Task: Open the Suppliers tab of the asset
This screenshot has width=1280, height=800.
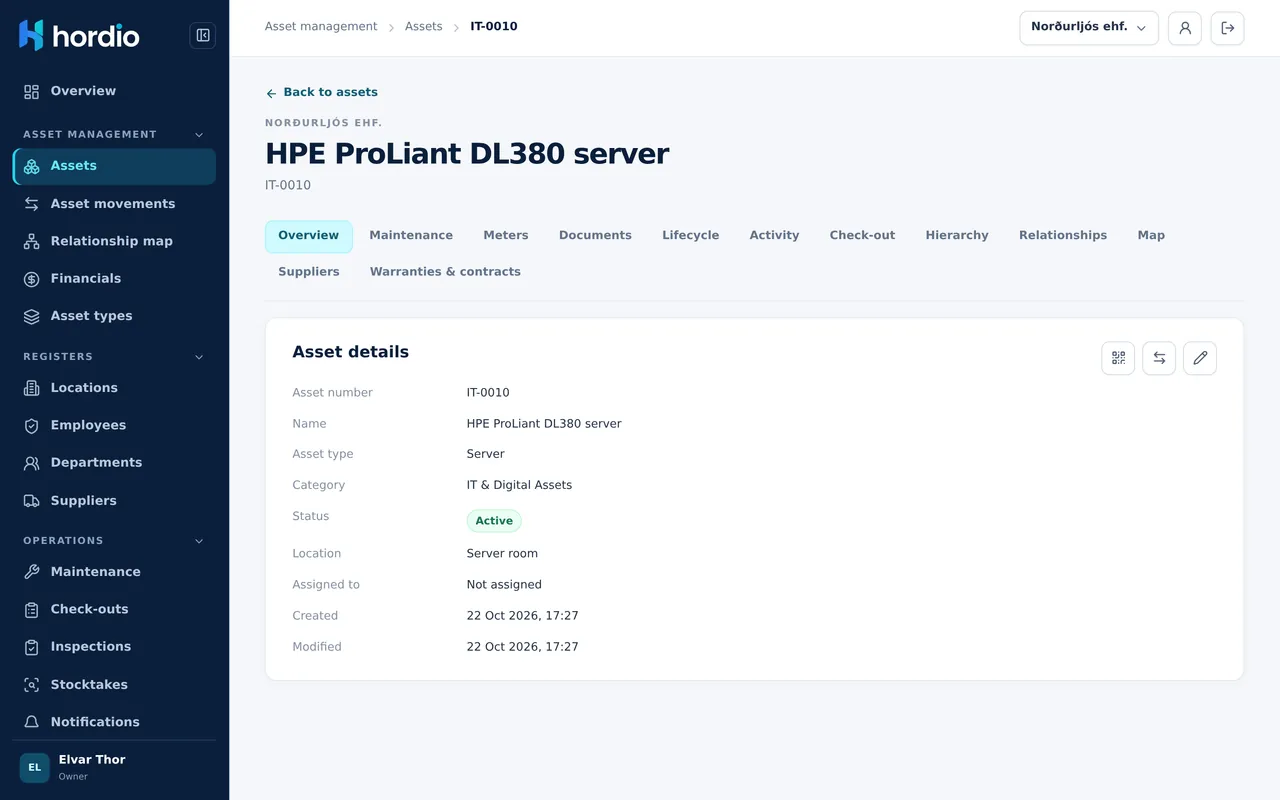Action: [x=309, y=272]
